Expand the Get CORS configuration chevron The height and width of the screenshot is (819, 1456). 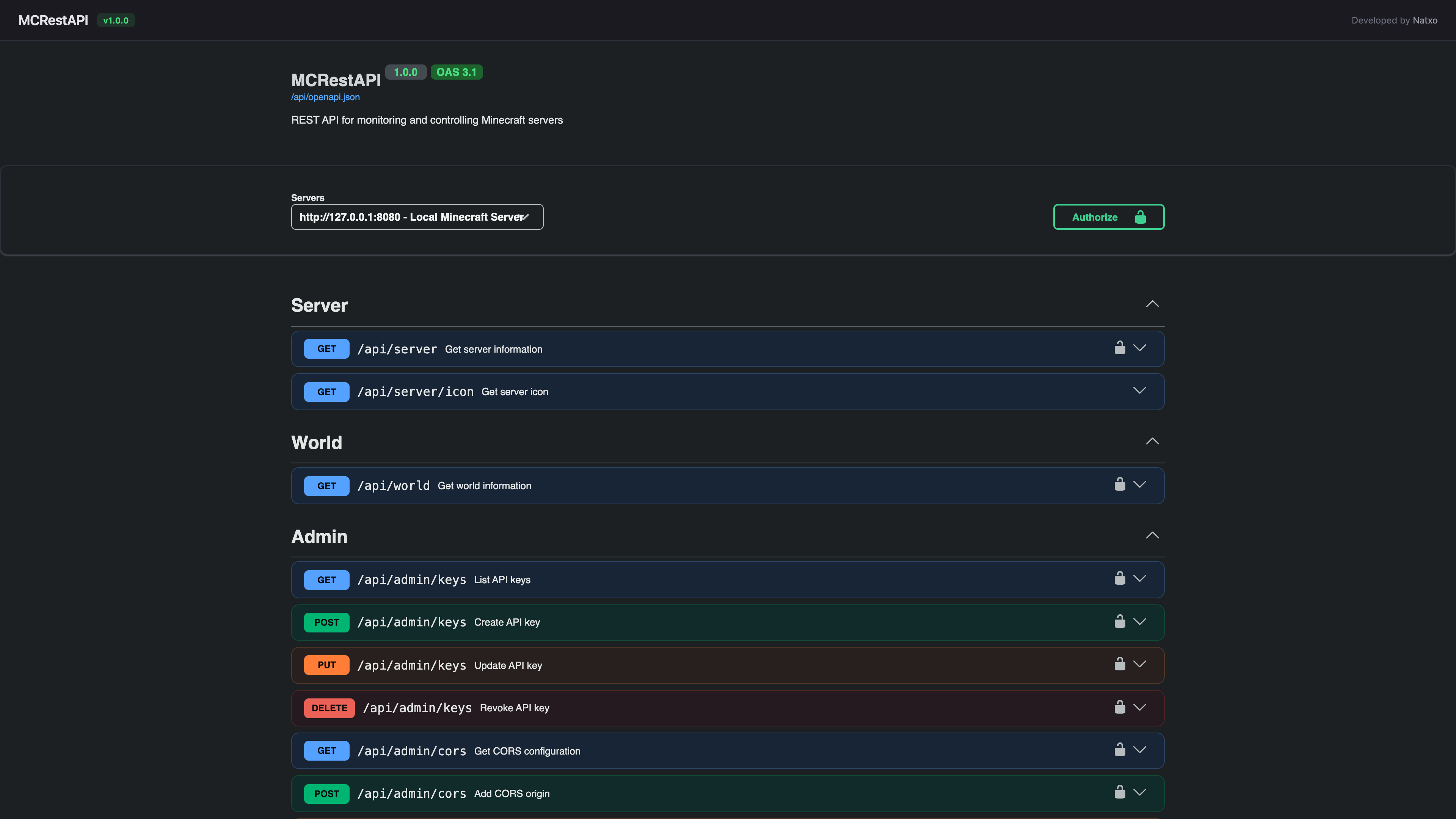pos(1139,750)
